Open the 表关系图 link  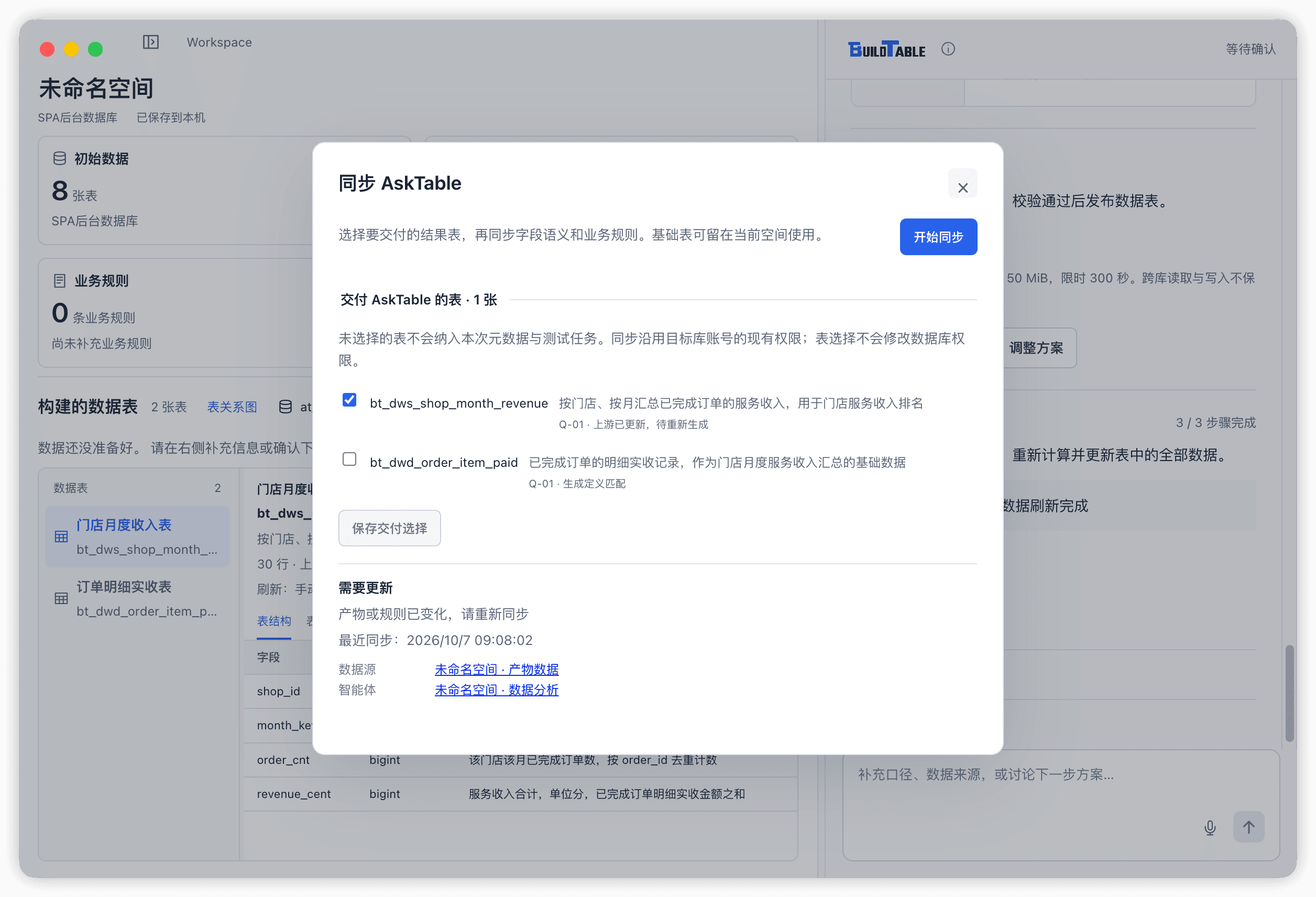pos(232,407)
